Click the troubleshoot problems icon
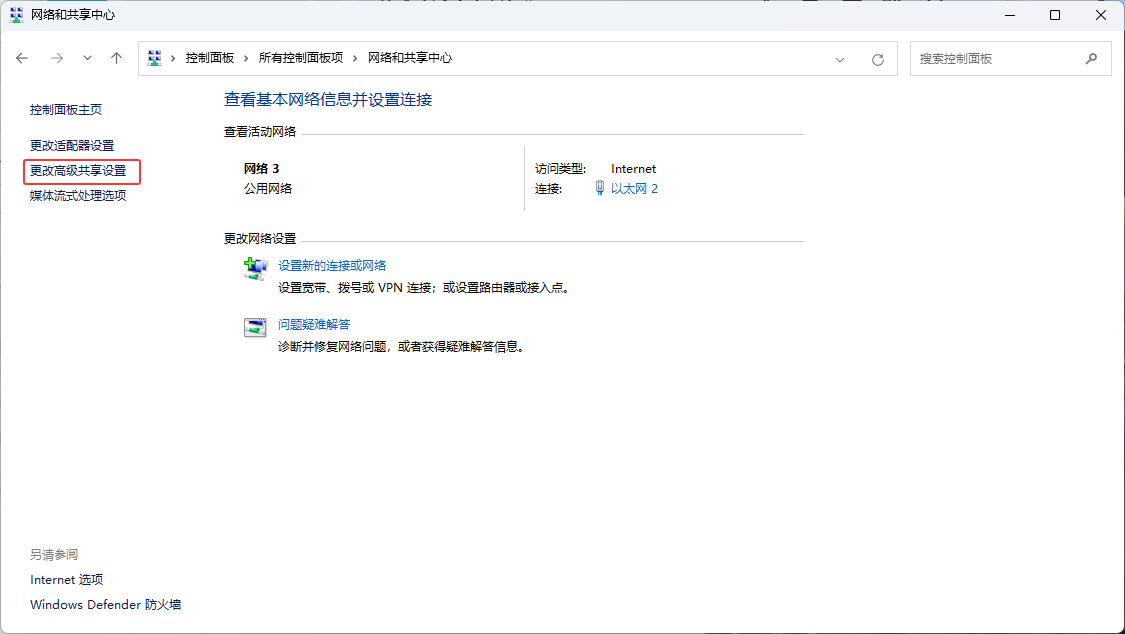This screenshot has height=634, width=1125. tap(255, 327)
